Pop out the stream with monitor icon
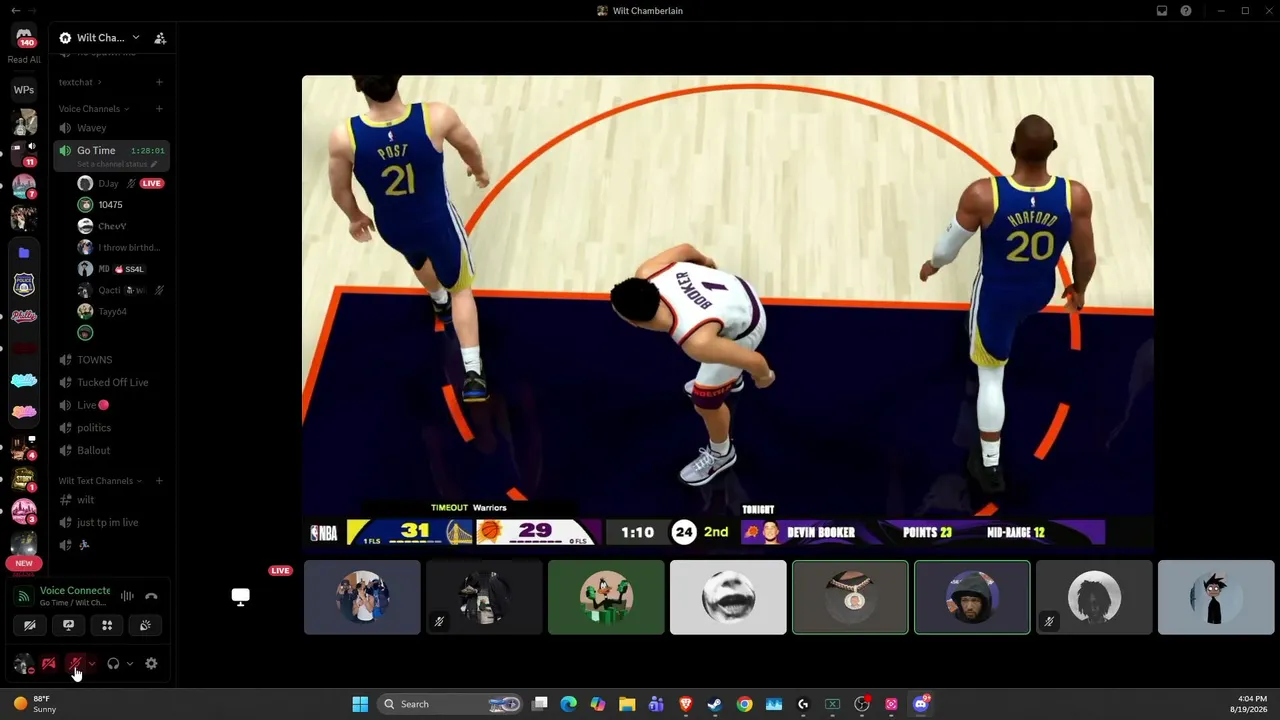The width and height of the screenshot is (1280, 720). point(240,597)
